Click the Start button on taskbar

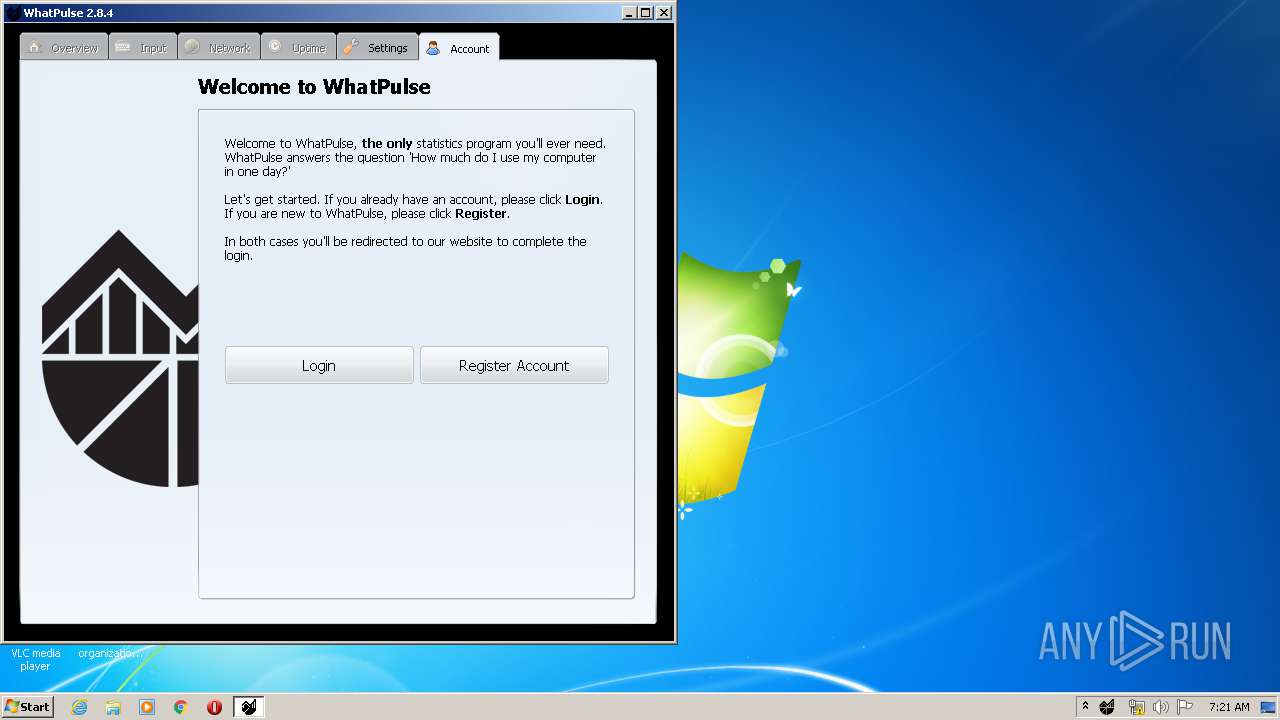click(x=27, y=707)
